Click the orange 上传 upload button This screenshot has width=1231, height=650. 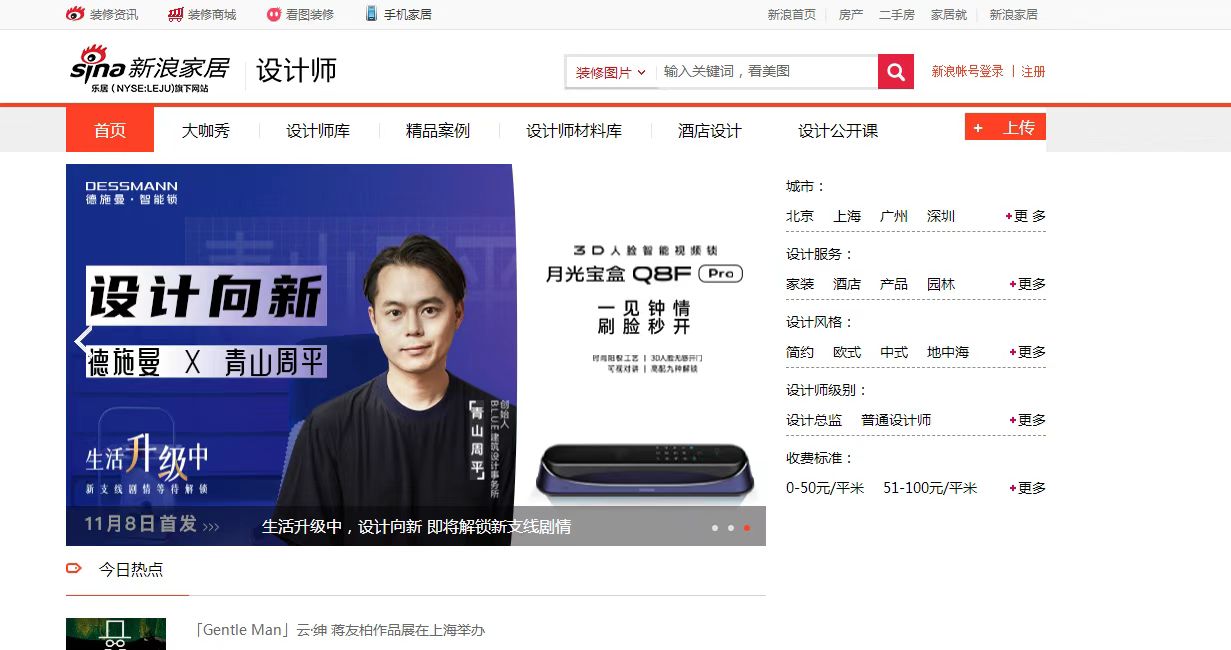[1005, 127]
